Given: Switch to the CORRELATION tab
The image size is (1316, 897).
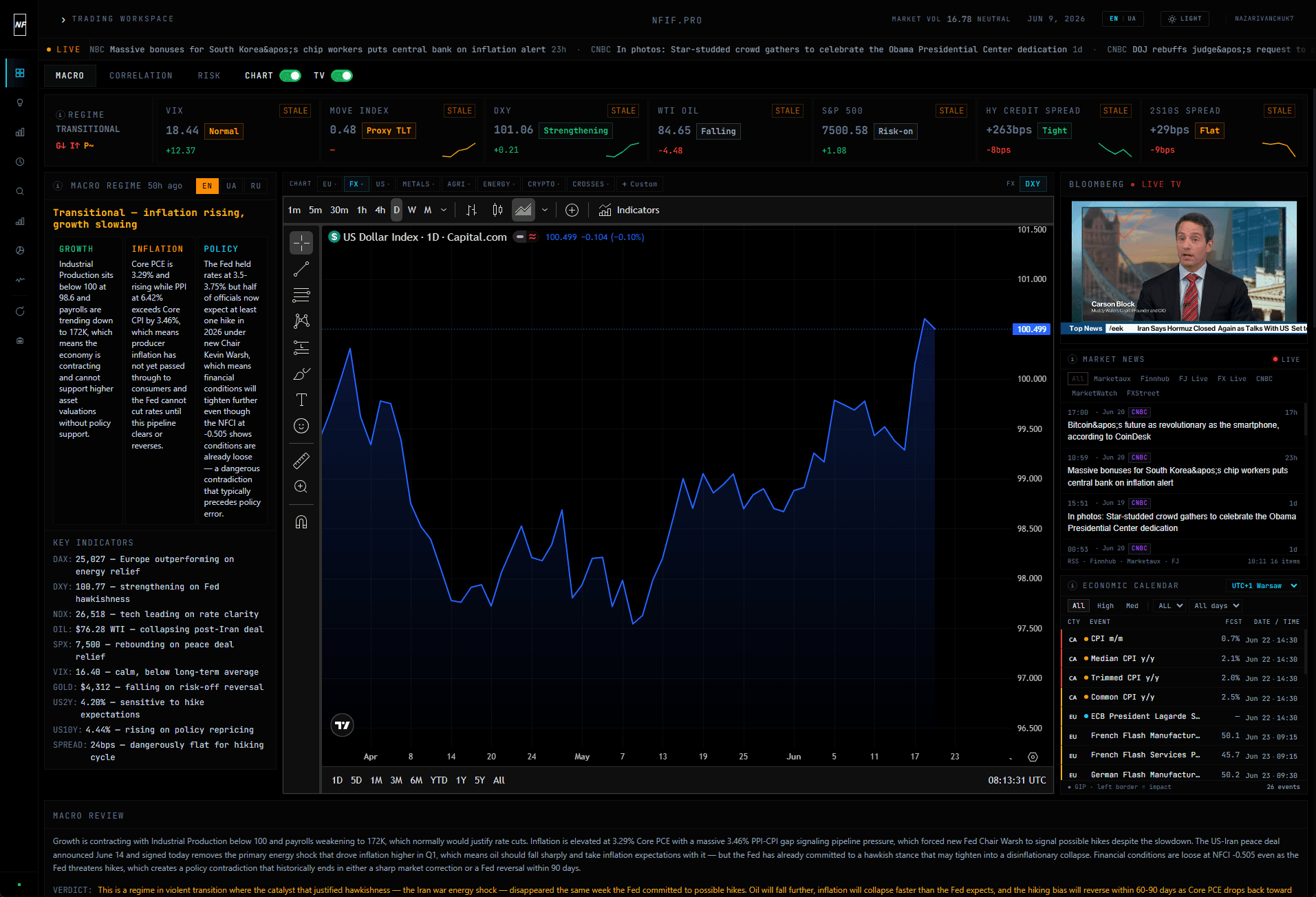Looking at the screenshot, I should (x=141, y=76).
